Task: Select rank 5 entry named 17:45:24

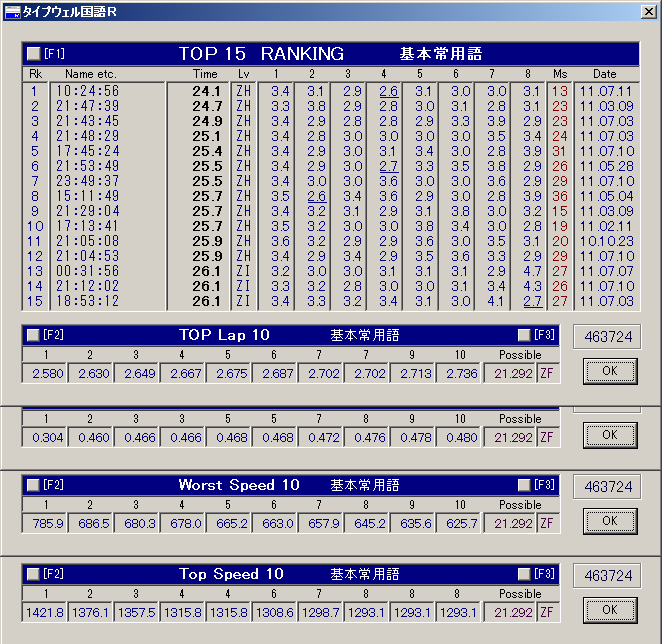Action: click(88, 151)
